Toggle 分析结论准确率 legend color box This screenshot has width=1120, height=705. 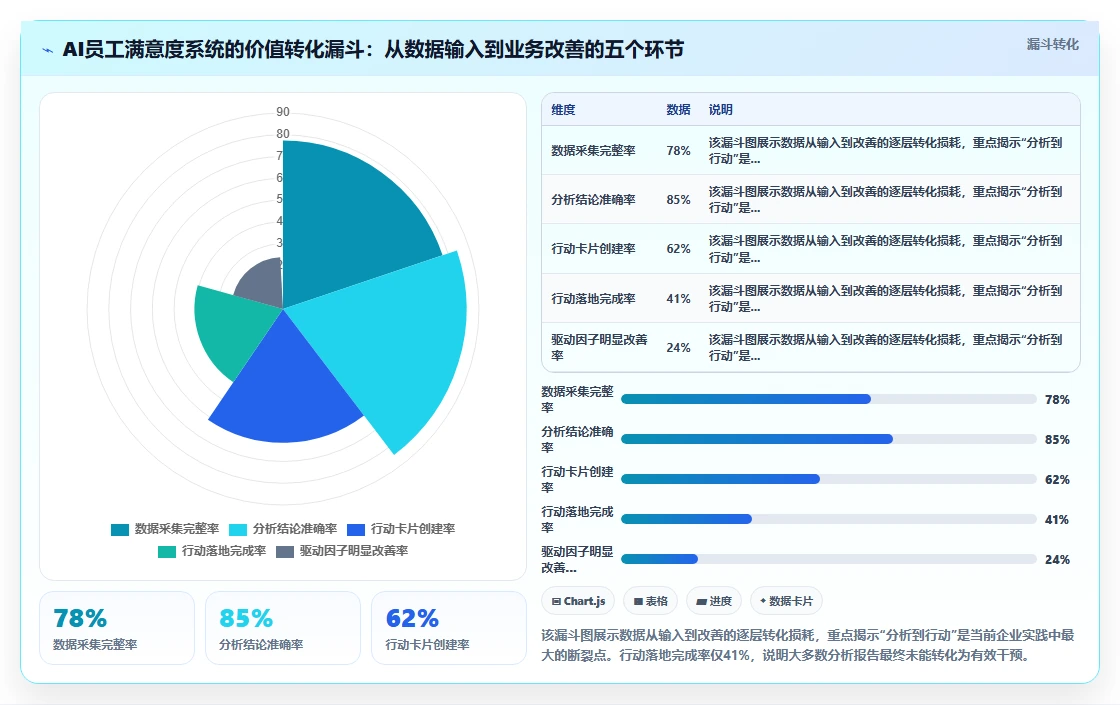coord(238,529)
